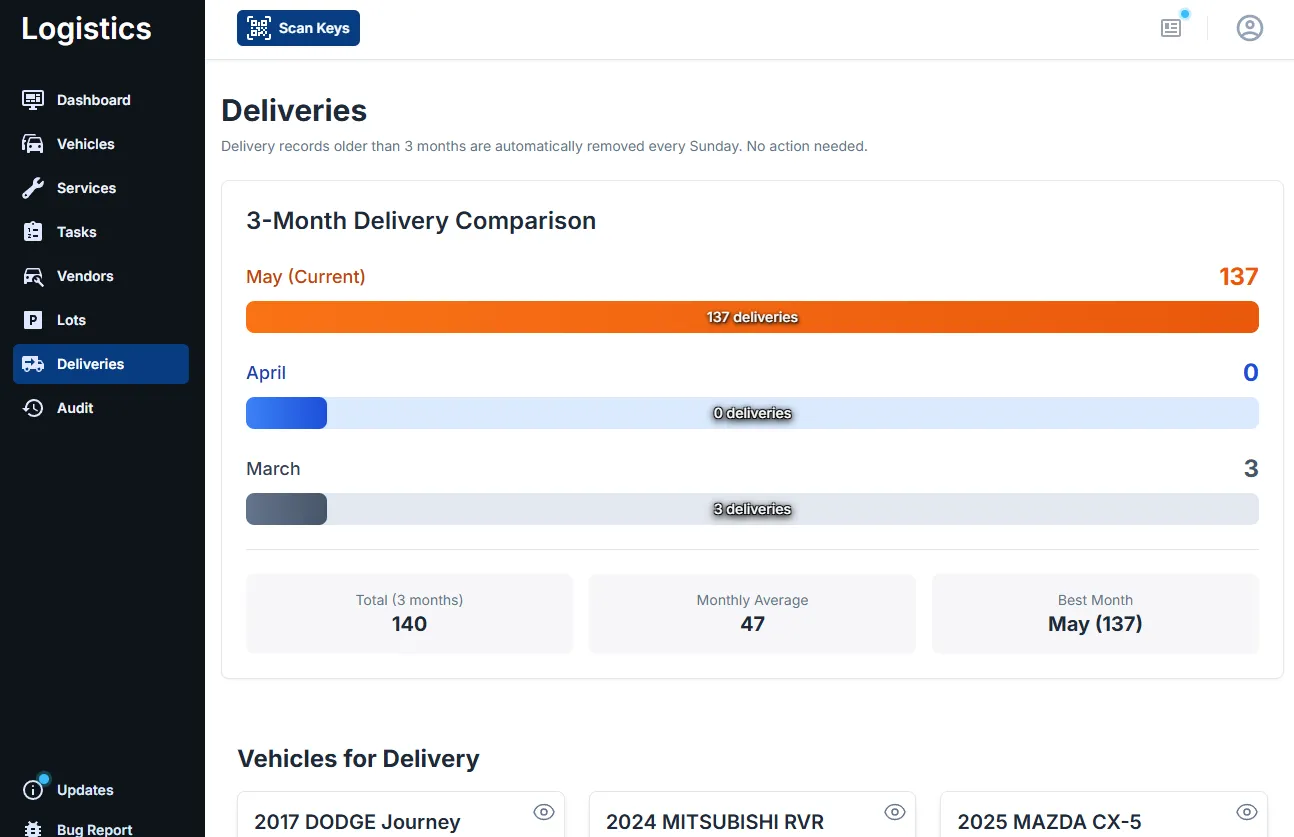Image resolution: width=1294 pixels, height=837 pixels.
Task: Open the user account profile icon
Action: (1250, 28)
